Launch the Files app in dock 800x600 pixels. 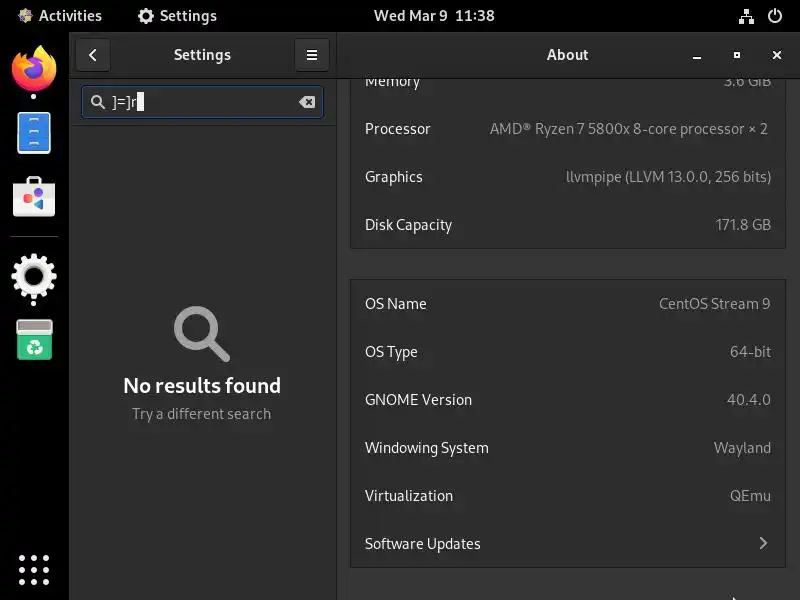(34, 133)
